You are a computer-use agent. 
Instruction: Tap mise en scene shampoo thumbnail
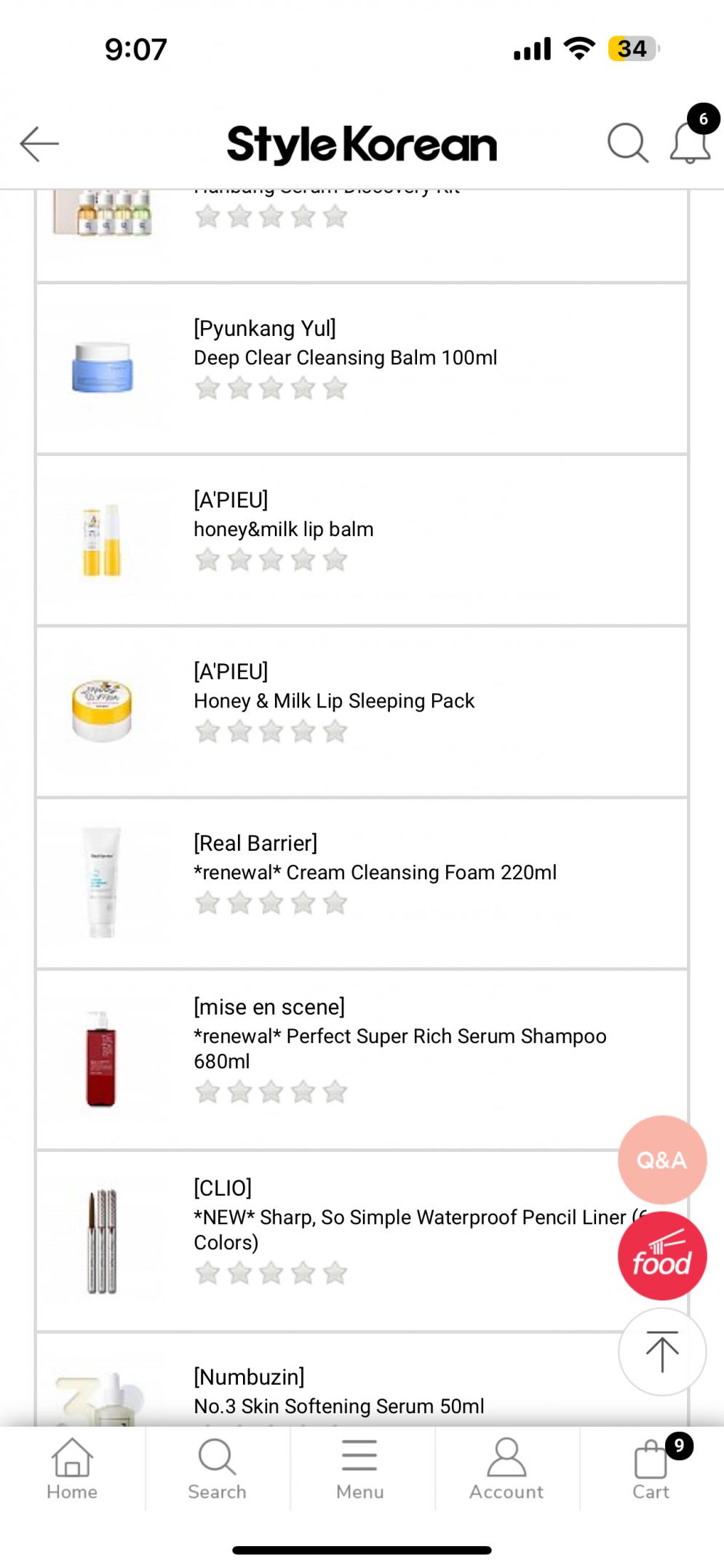click(101, 1060)
